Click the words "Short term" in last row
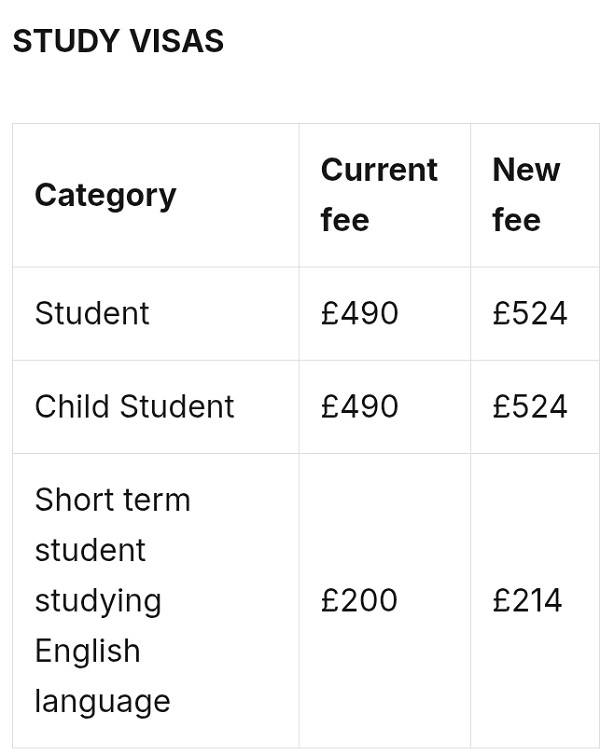The height and width of the screenshot is (755, 600). [112, 499]
